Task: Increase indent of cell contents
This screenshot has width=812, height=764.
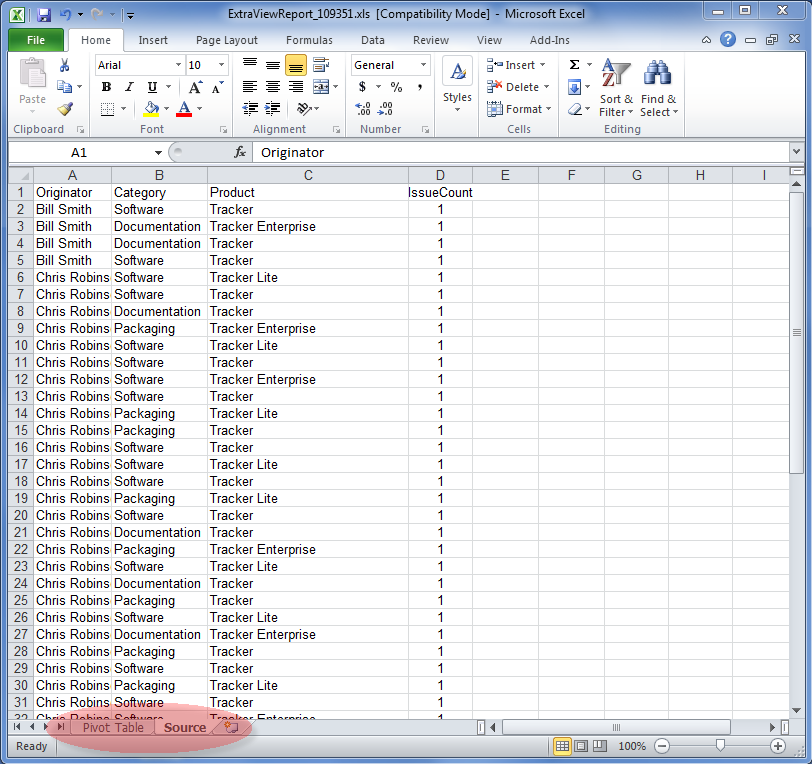Action: pyautogui.click(x=272, y=109)
